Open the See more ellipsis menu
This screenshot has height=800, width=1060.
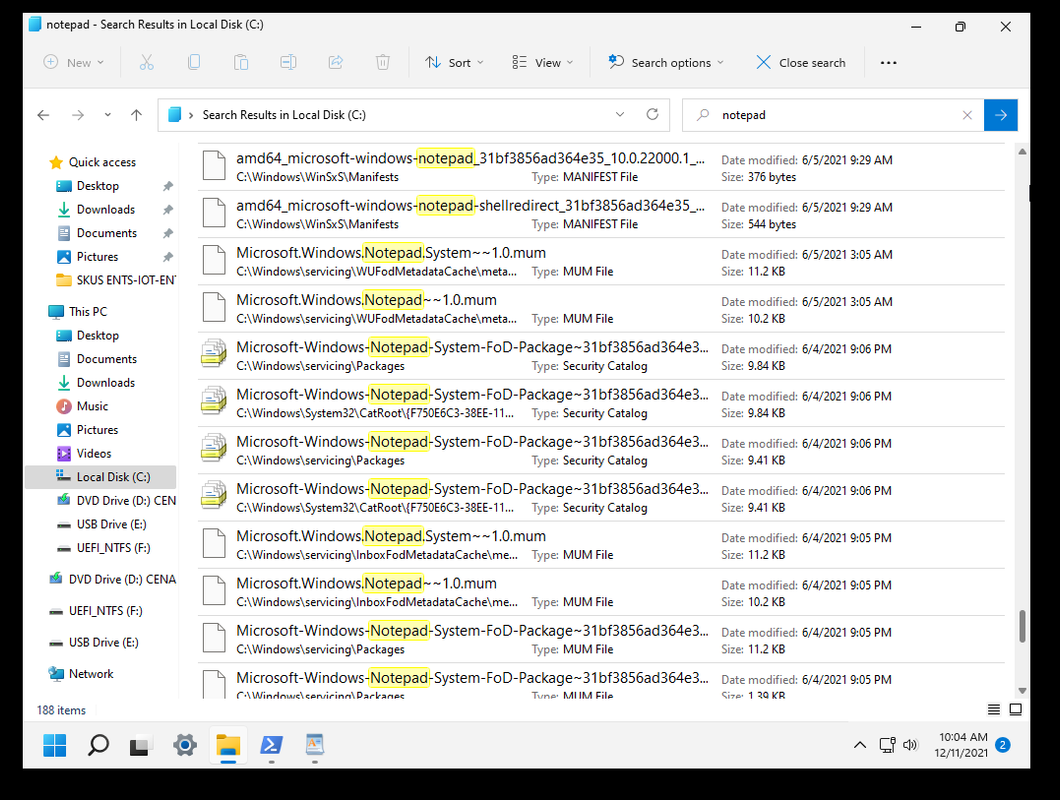point(888,62)
